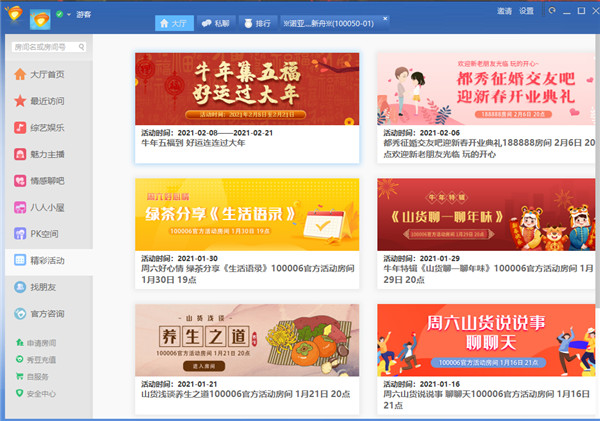Open the 都秀征婚交友吧 banner
The height and width of the screenshot is (421, 600).
[486, 89]
